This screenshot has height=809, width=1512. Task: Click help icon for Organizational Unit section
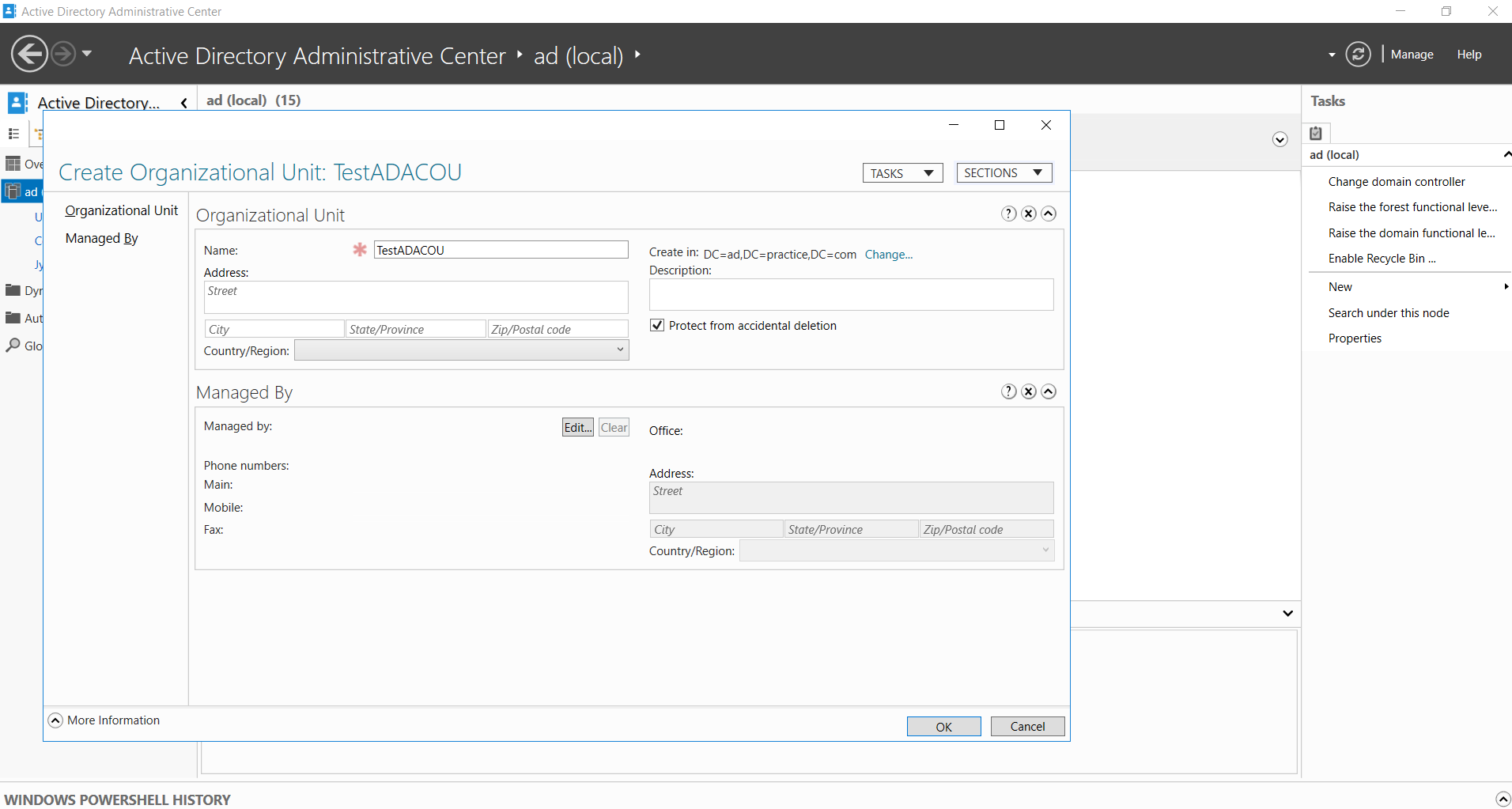[1009, 214]
